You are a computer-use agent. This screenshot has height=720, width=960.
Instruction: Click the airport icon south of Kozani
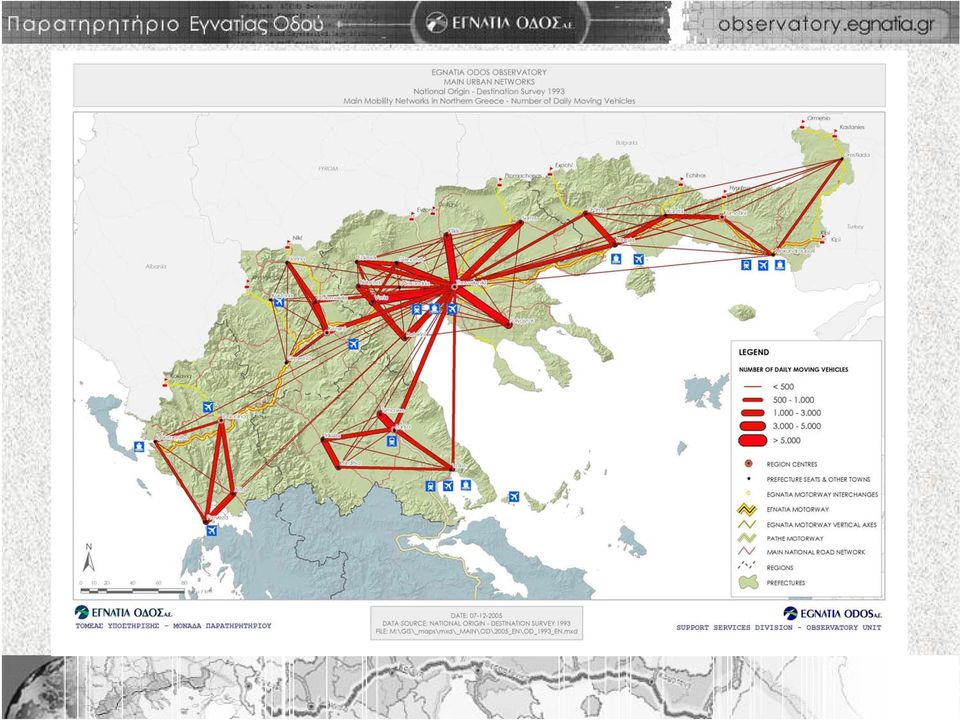(x=353, y=344)
